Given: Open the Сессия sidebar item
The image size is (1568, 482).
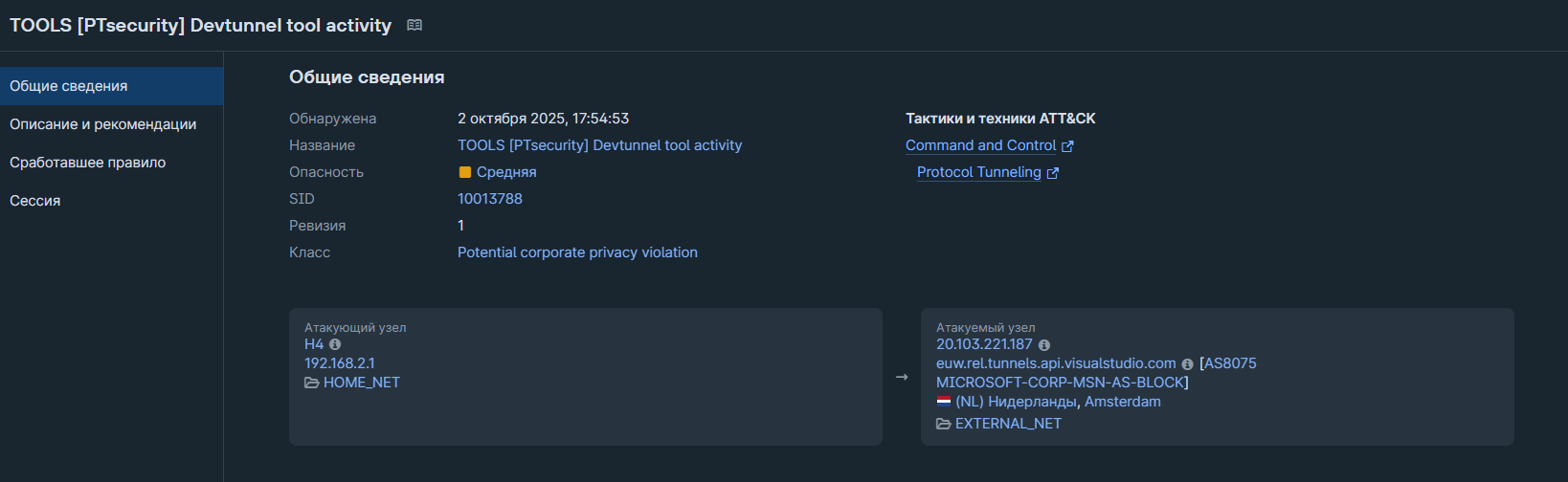Looking at the screenshot, I should click(x=35, y=201).
